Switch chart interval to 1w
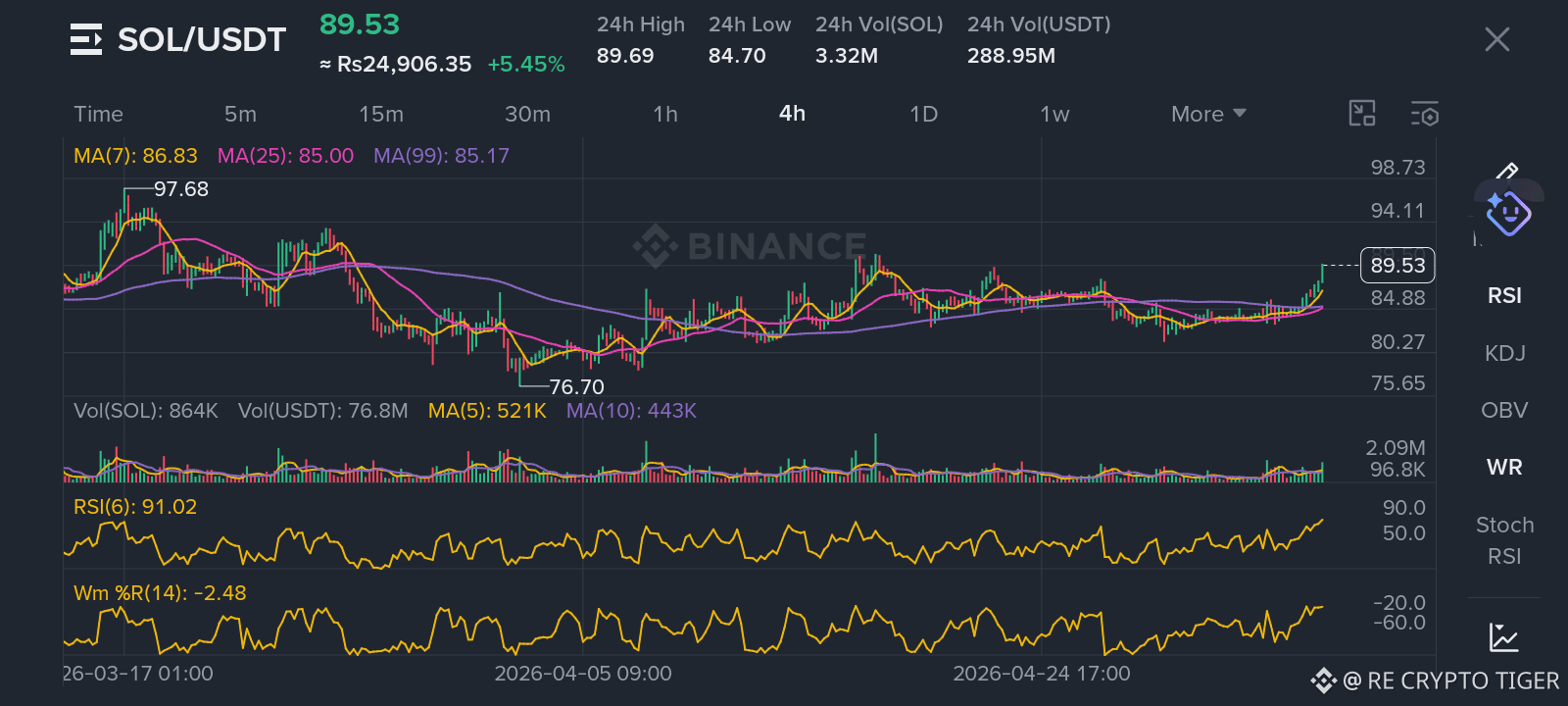 [x=1054, y=114]
